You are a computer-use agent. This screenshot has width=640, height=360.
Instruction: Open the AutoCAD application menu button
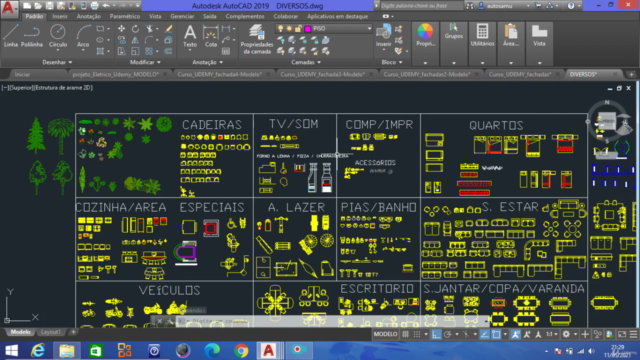tap(9, 8)
